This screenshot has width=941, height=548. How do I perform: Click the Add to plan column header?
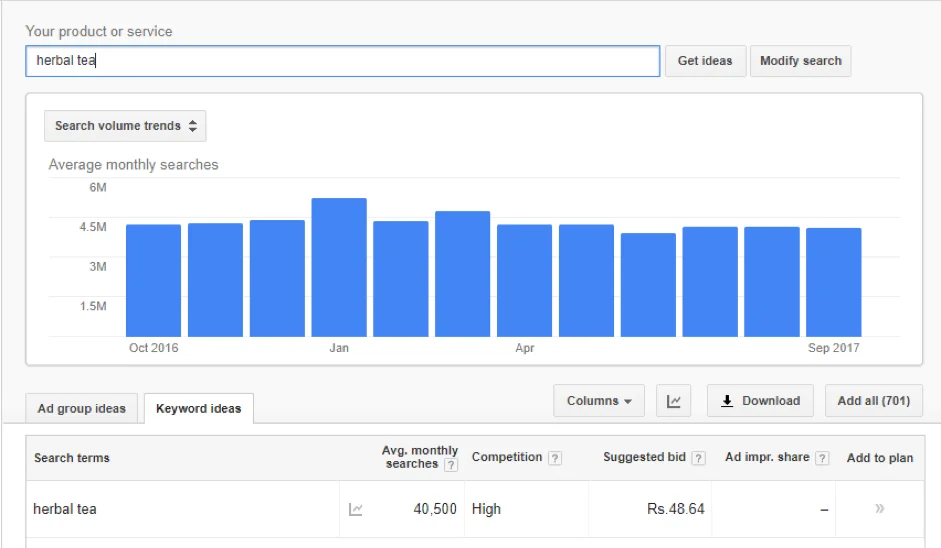click(880, 458)
